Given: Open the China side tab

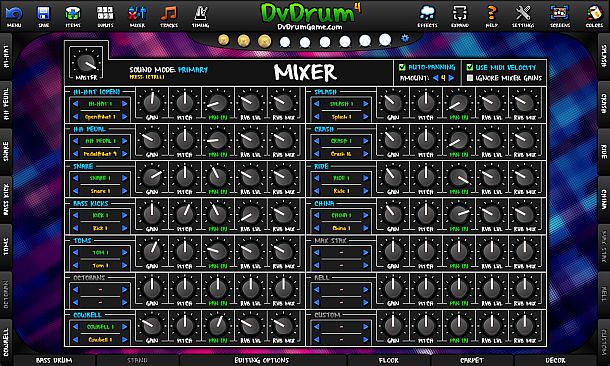Looking at the screenshot, I should pos(604,199).
